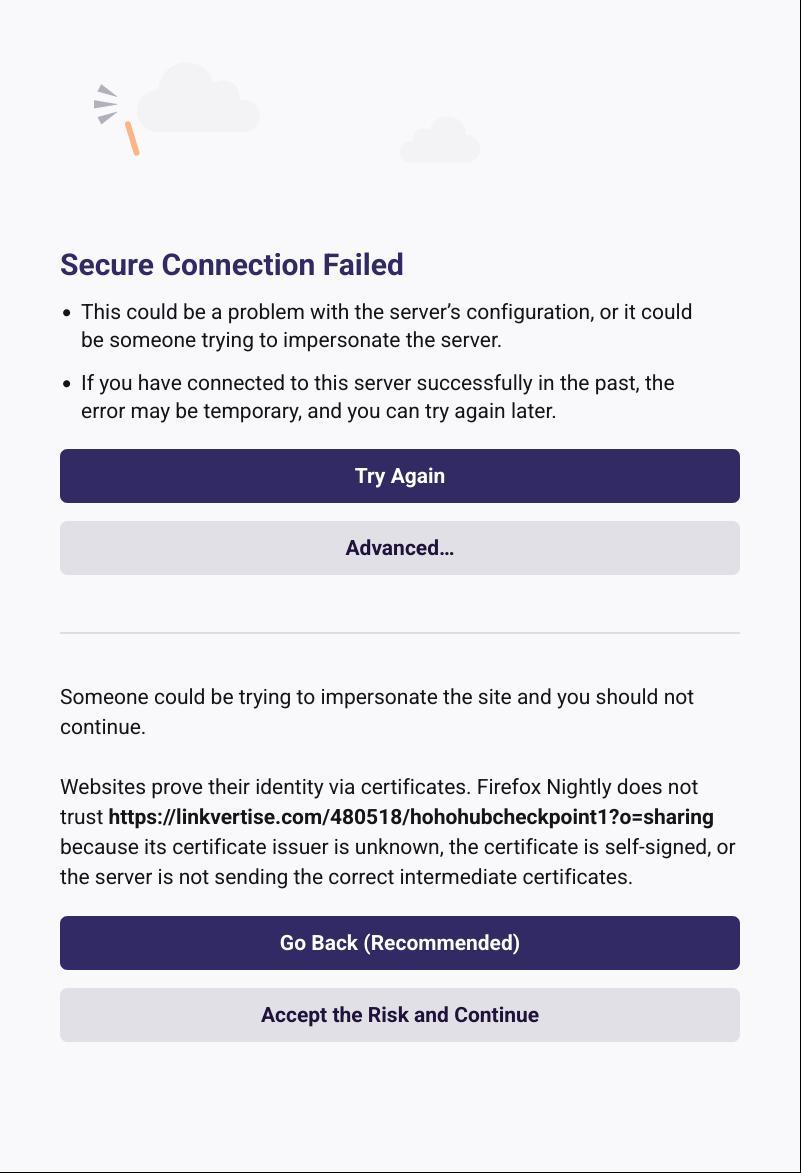Click the bold linkvertise.com URL text
Image resolution: width=801 pixels, height=1173 pixels.
pyautogui.click(x=411, y=817)
